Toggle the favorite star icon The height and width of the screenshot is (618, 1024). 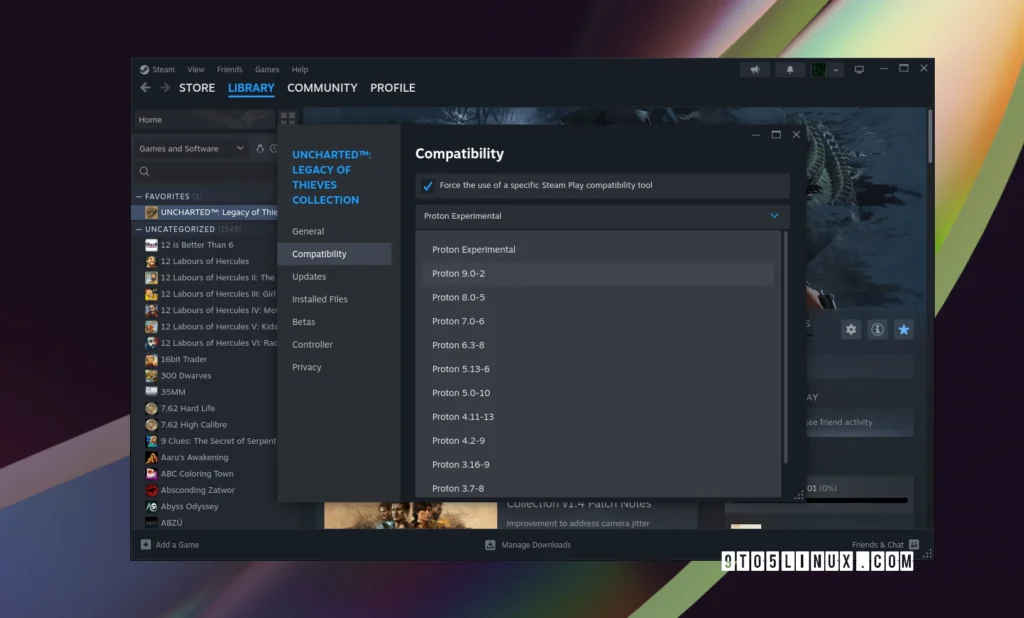904,330
